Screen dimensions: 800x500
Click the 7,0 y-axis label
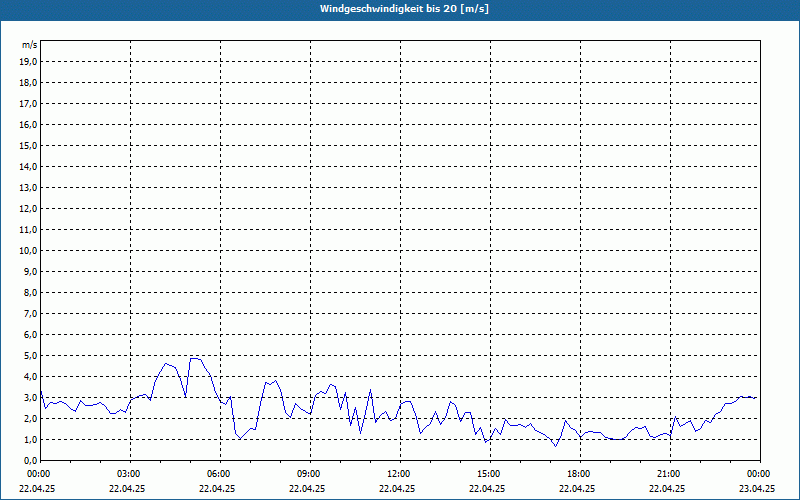[30, 314]
